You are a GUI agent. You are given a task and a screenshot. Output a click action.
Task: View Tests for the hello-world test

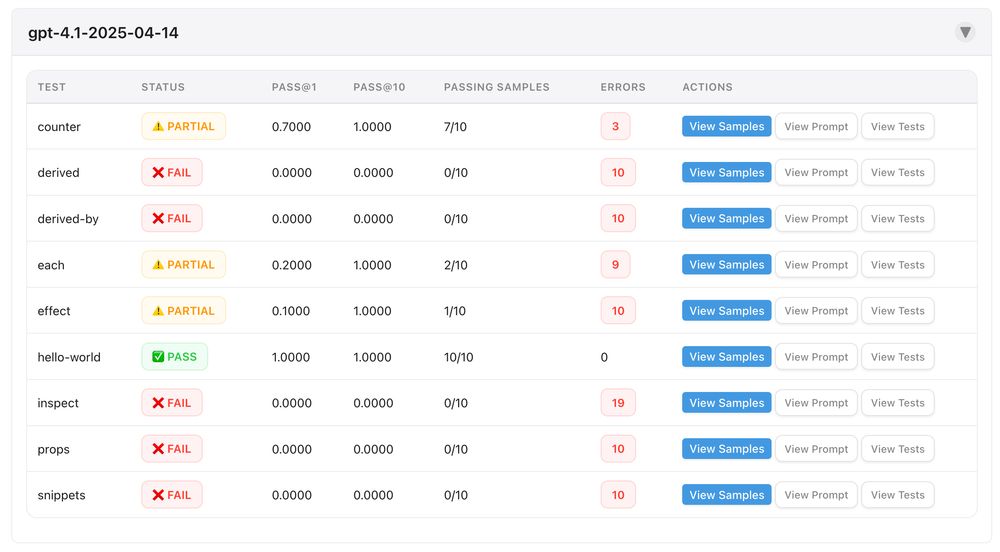(897, 356)
